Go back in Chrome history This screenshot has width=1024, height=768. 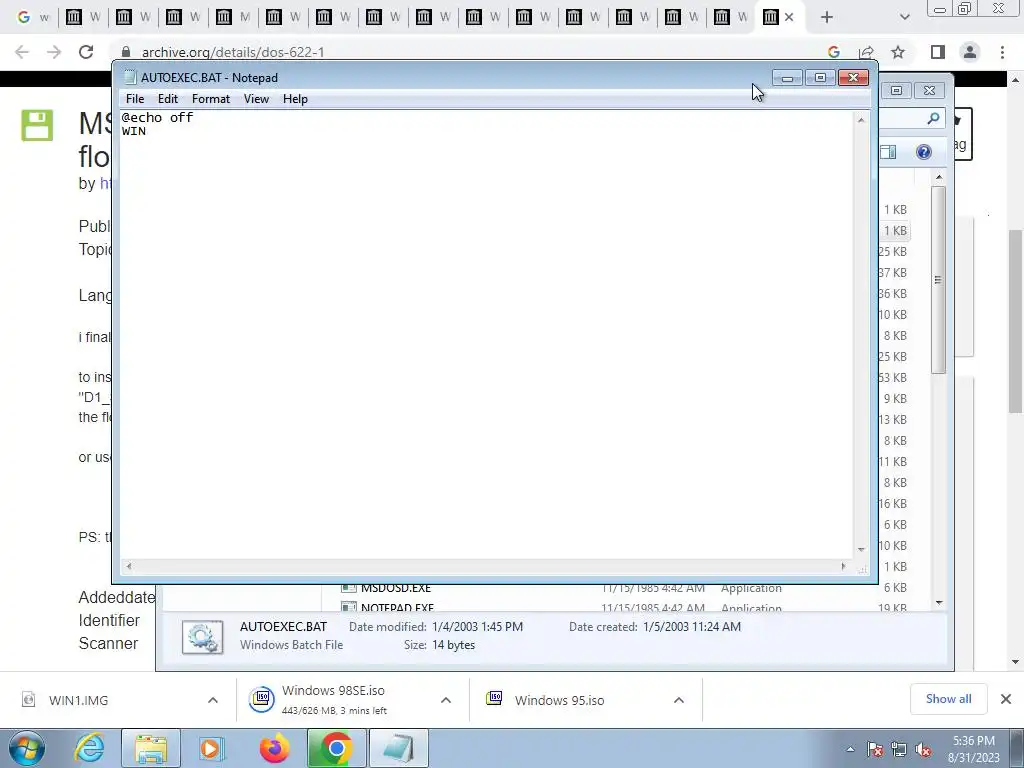tap(22, 52)
